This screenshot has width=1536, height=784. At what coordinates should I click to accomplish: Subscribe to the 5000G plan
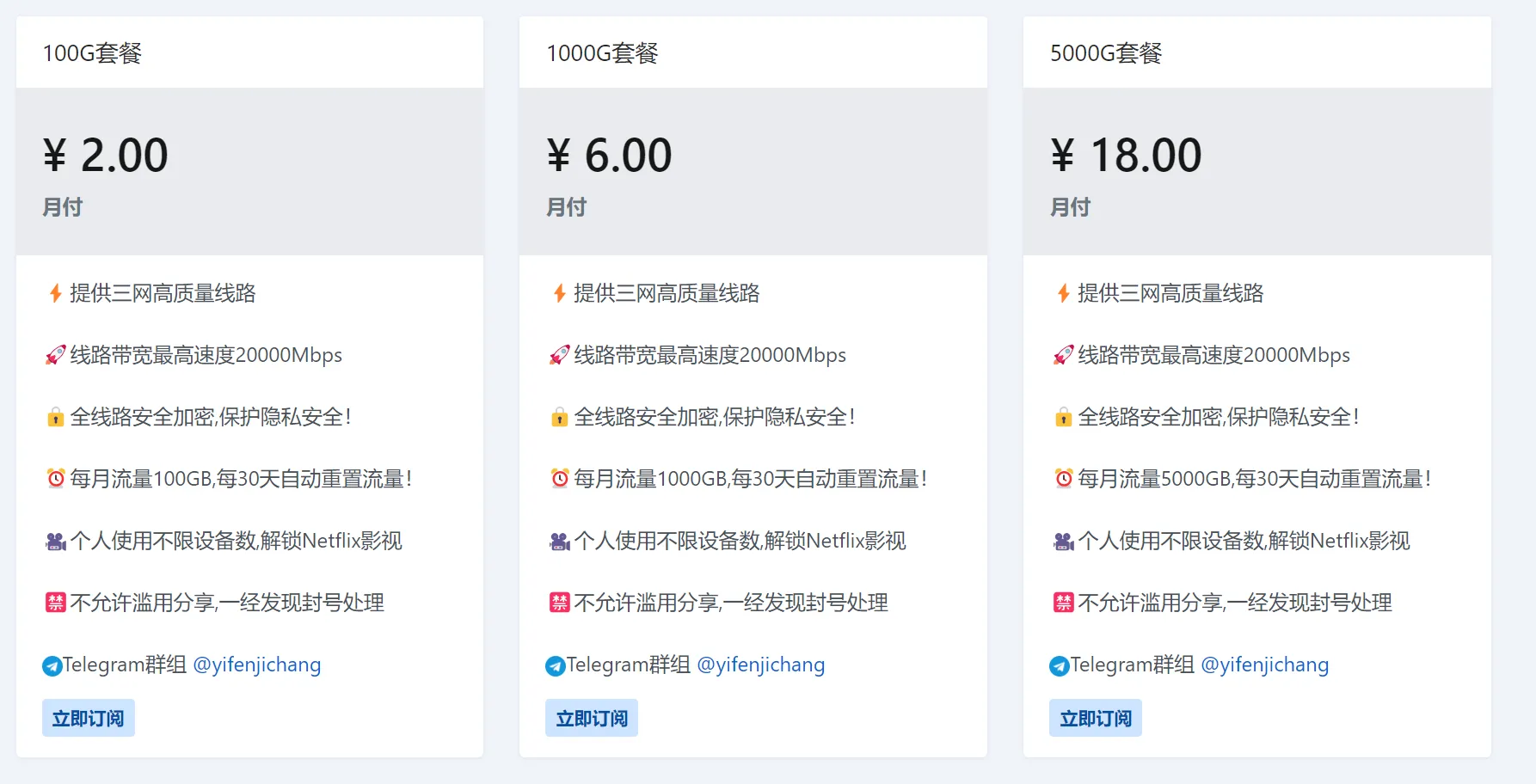(x=1095, y=718)
